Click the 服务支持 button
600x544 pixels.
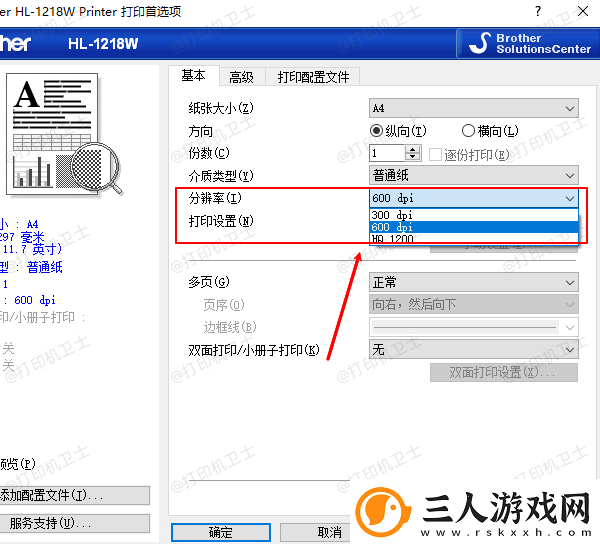pos(74,523)
